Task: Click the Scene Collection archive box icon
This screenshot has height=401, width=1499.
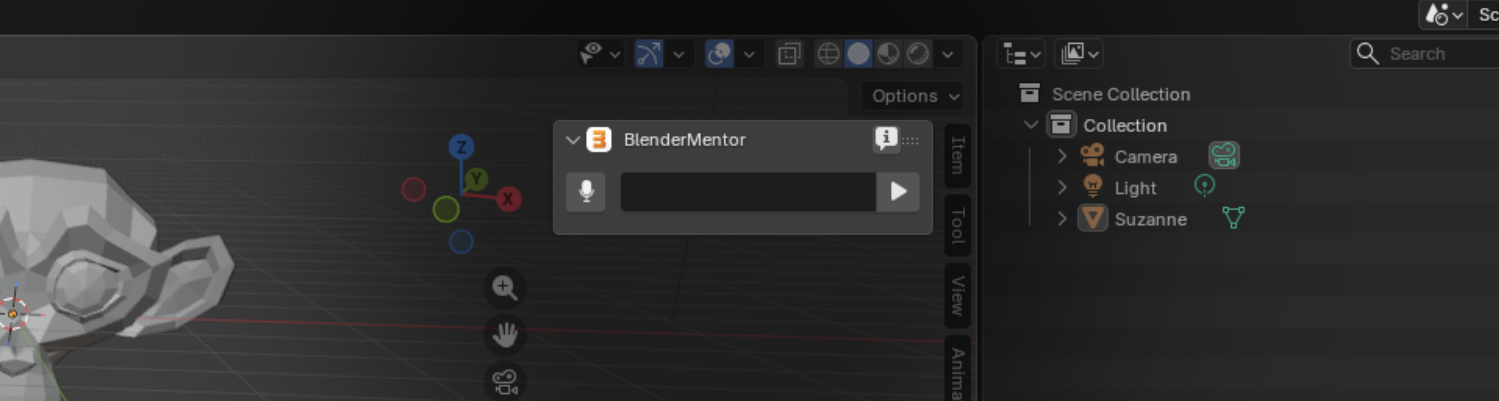Action: click(1029, 93)
